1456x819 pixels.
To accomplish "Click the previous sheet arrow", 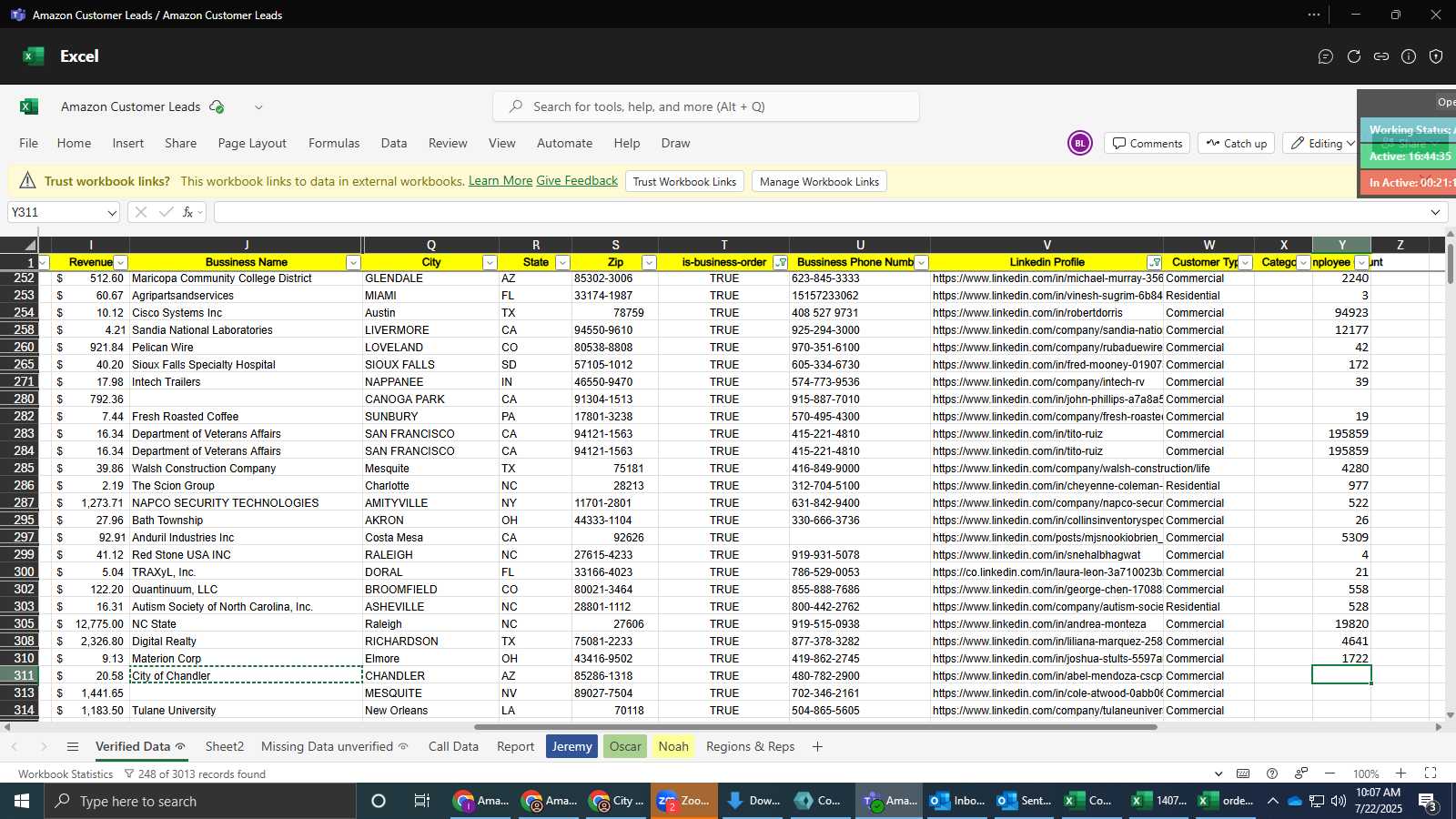I will pyautogui.click(x=15, y=746).
